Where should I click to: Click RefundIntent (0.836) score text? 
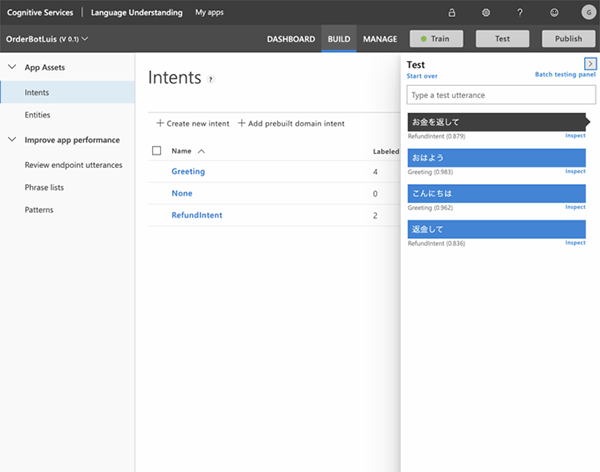tap(436, 243)
